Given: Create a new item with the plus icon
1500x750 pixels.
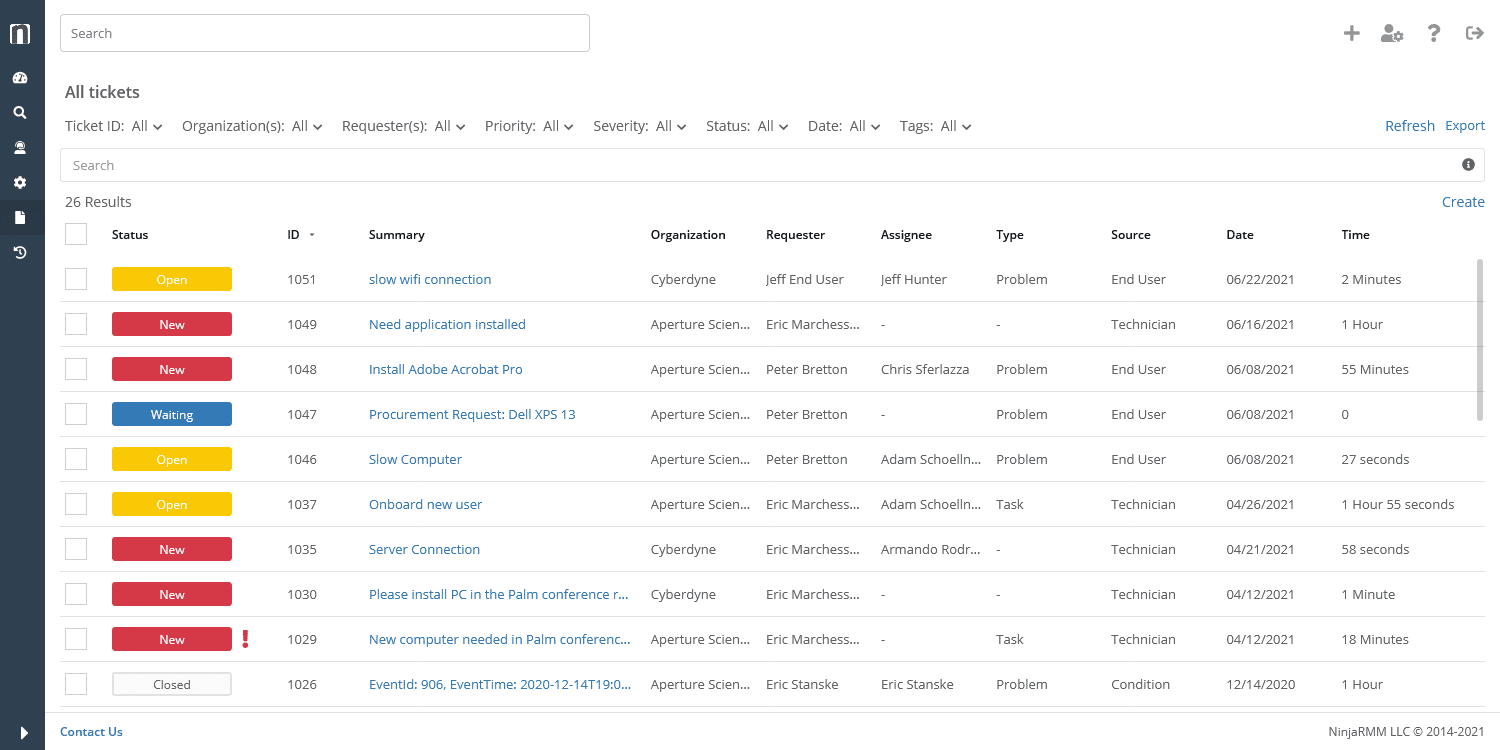Looking at the screenshot, I should [x=1351, y=33].
